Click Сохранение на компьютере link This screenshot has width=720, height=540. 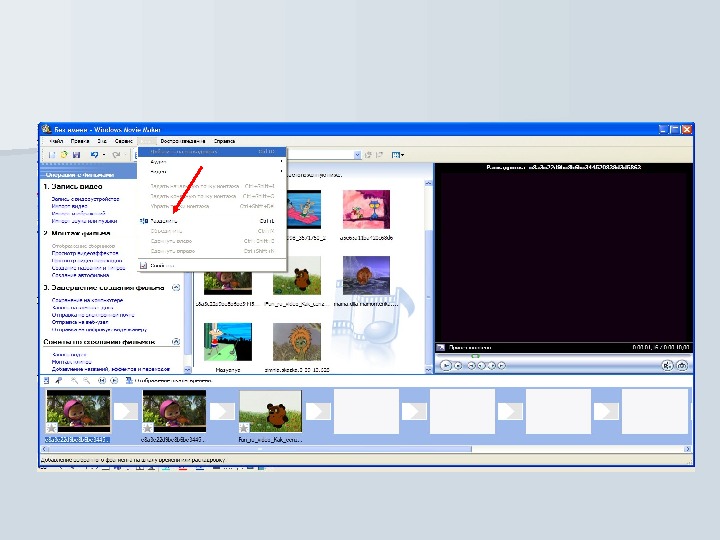tap(87, 300)
